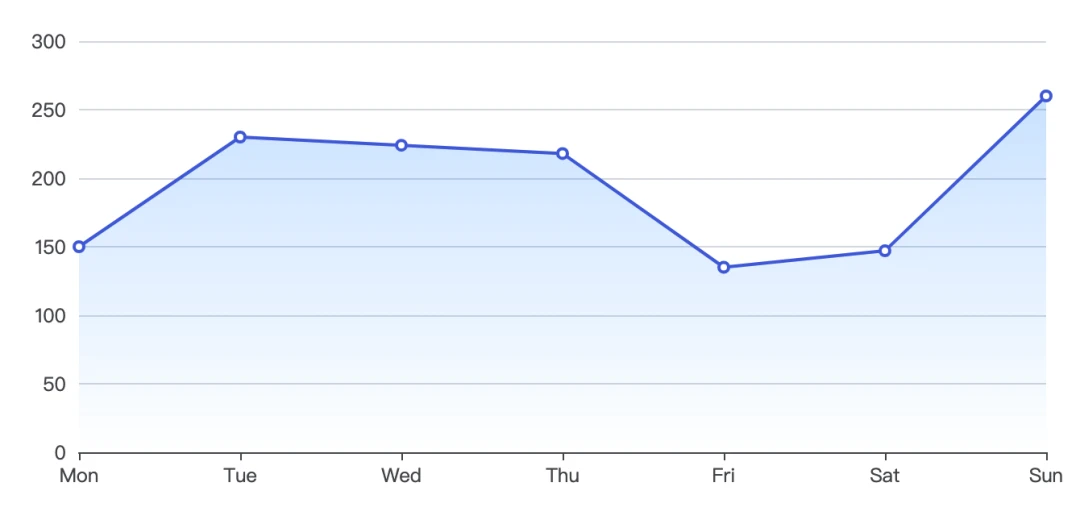Click the Monday data point on the line
Screen dimensions: 1080x506
point(79,247)
